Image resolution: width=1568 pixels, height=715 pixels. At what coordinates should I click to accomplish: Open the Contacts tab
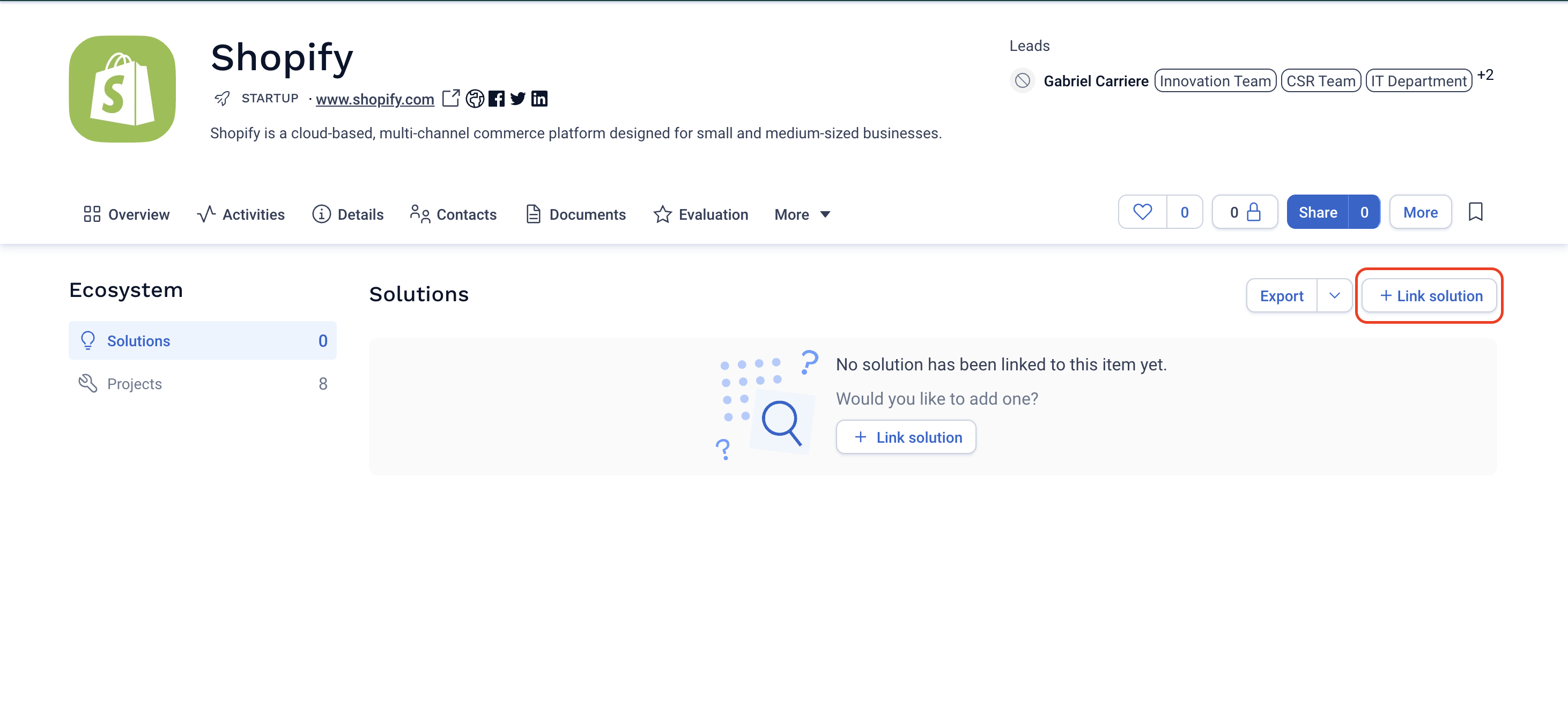454,214
